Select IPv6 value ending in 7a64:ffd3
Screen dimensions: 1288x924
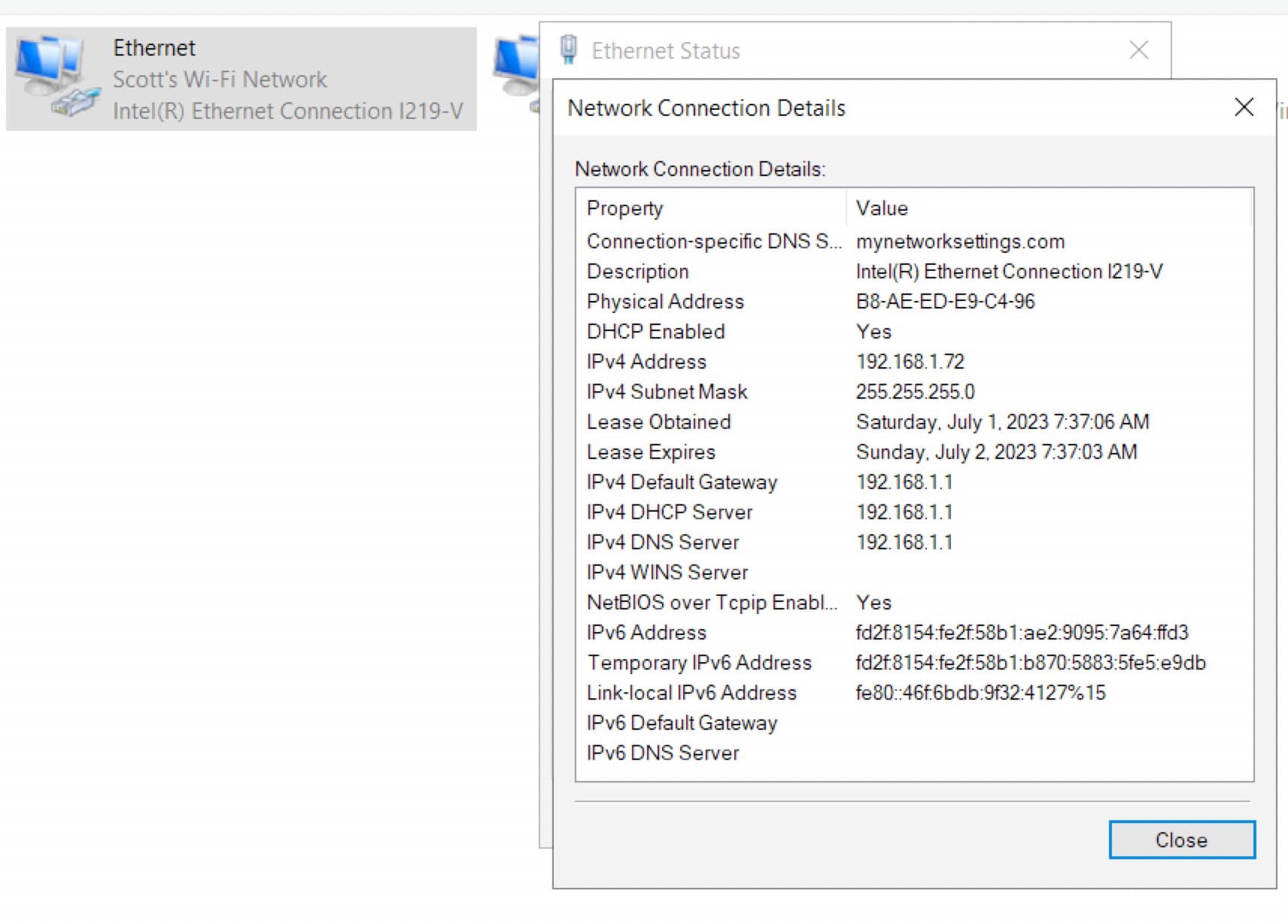(x=1022, y=633)
